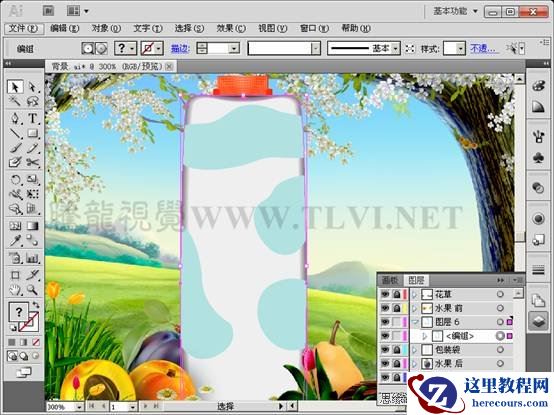This screenshot has height=415, width=554.
Task: Select the Artboard tool
Action: (x=15, y=275)
